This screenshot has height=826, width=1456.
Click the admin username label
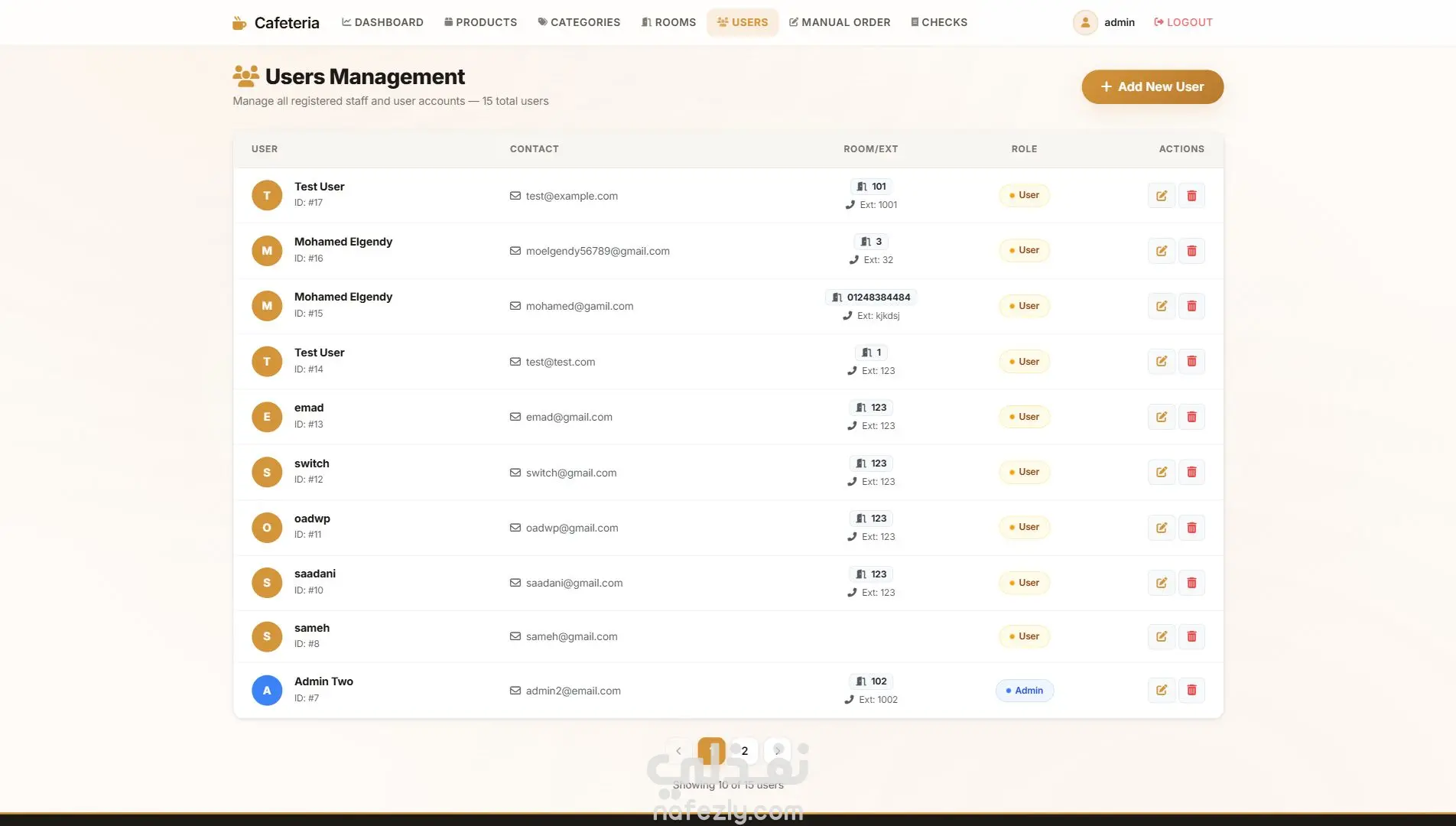(1120, 22)
